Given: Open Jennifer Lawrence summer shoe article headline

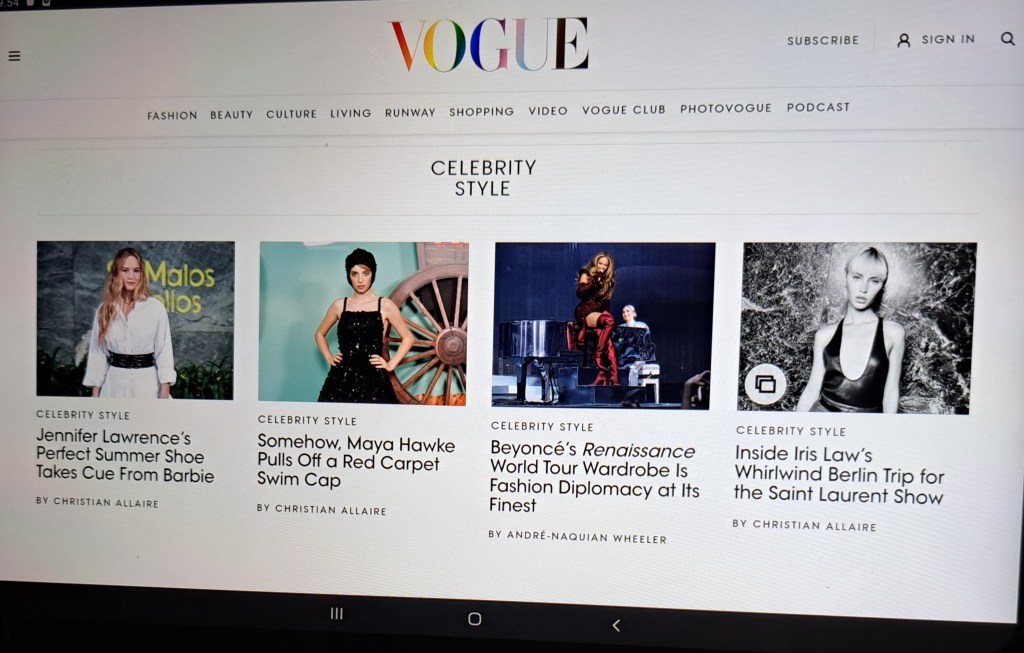Looking at the screenshot, I should point(125,455).
